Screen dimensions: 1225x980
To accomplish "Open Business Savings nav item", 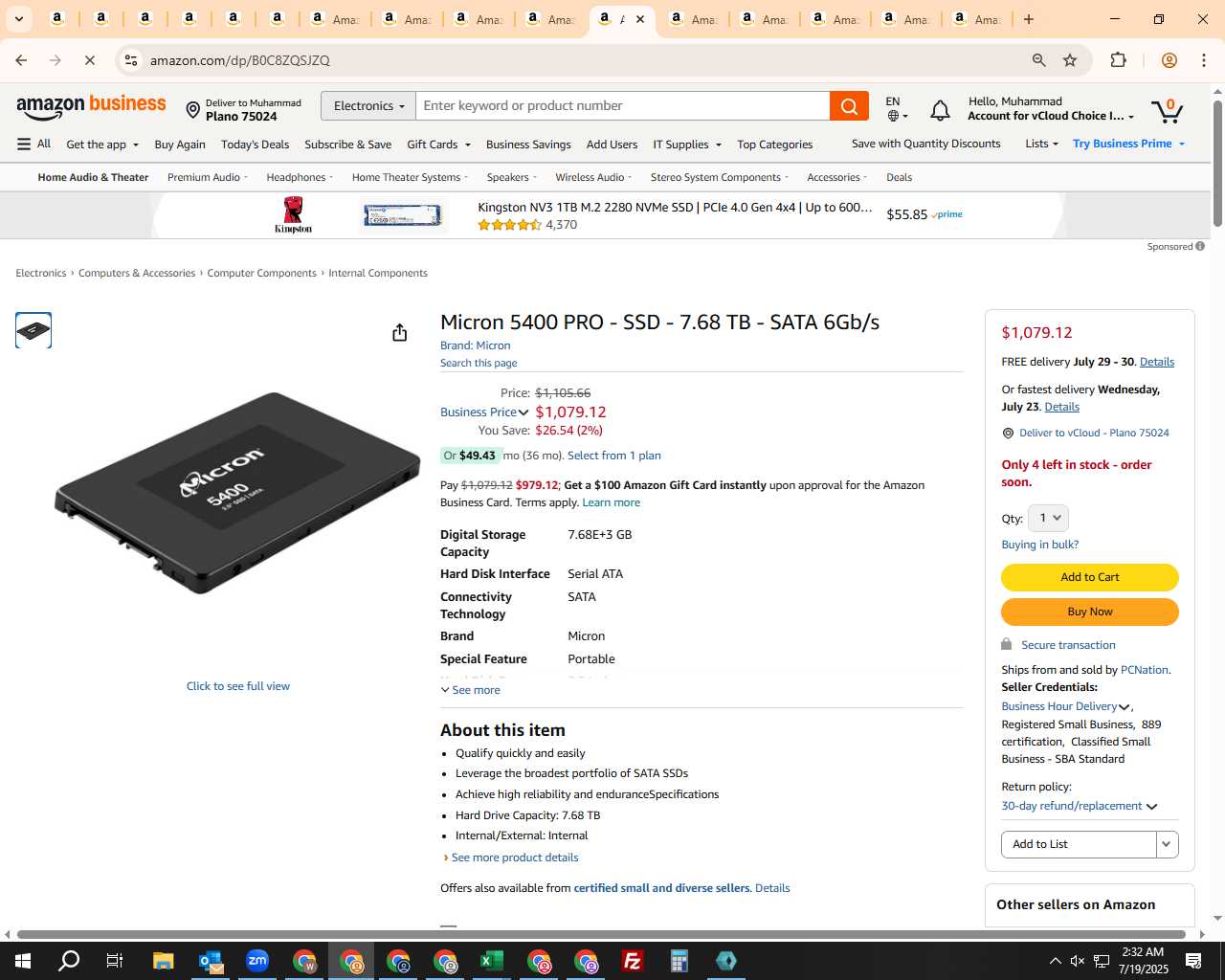I will [528, 145].
